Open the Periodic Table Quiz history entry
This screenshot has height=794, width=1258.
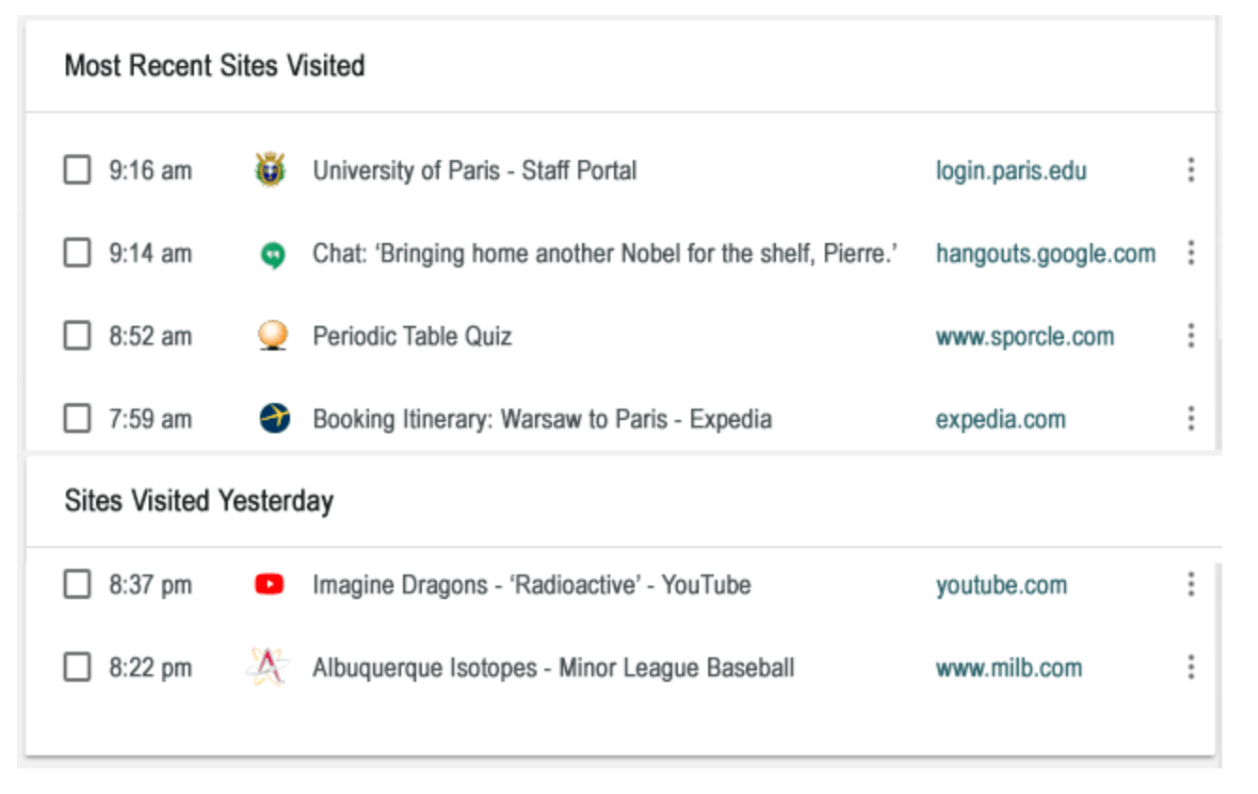point(412,336)
